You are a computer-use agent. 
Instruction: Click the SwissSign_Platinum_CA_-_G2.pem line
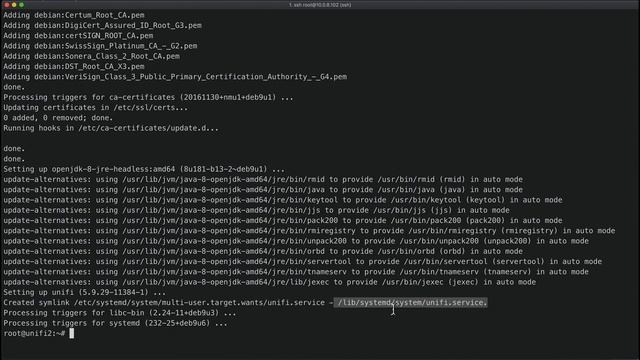pos(100,46)
